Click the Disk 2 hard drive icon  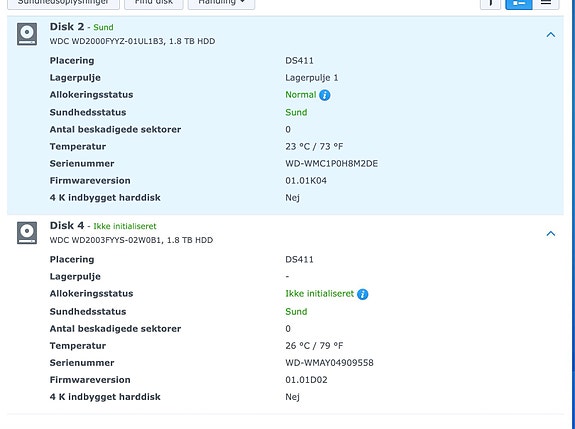point(27,34)
